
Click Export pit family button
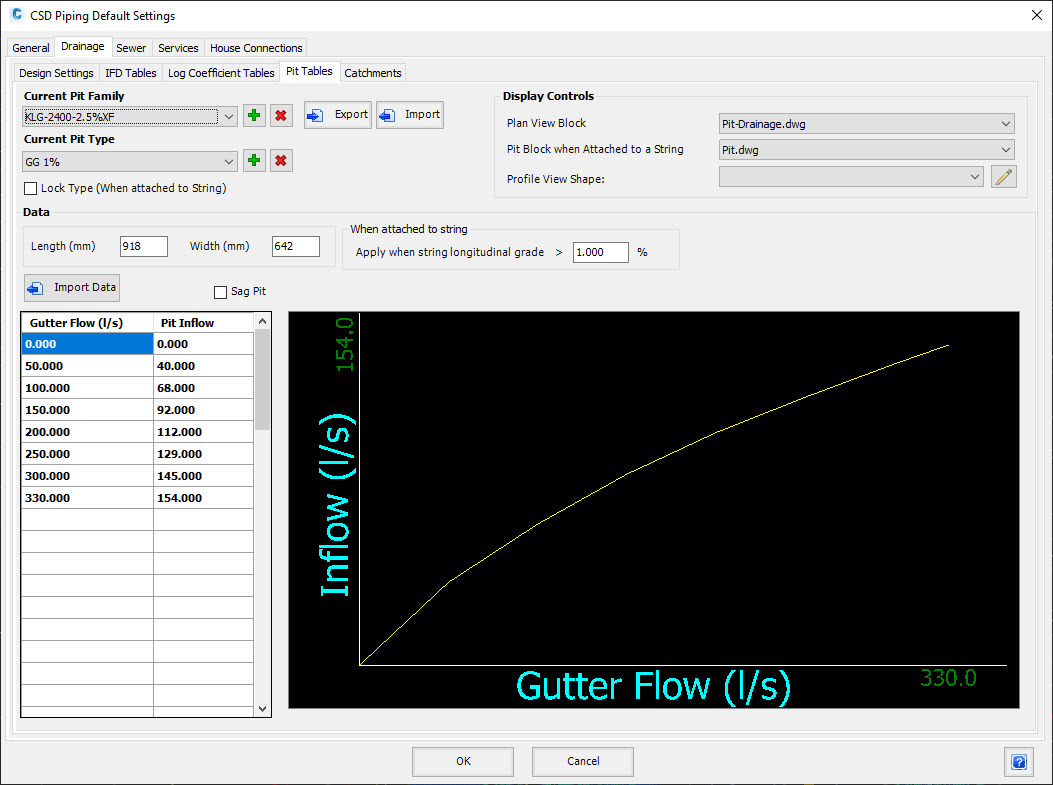pos(338,115)
